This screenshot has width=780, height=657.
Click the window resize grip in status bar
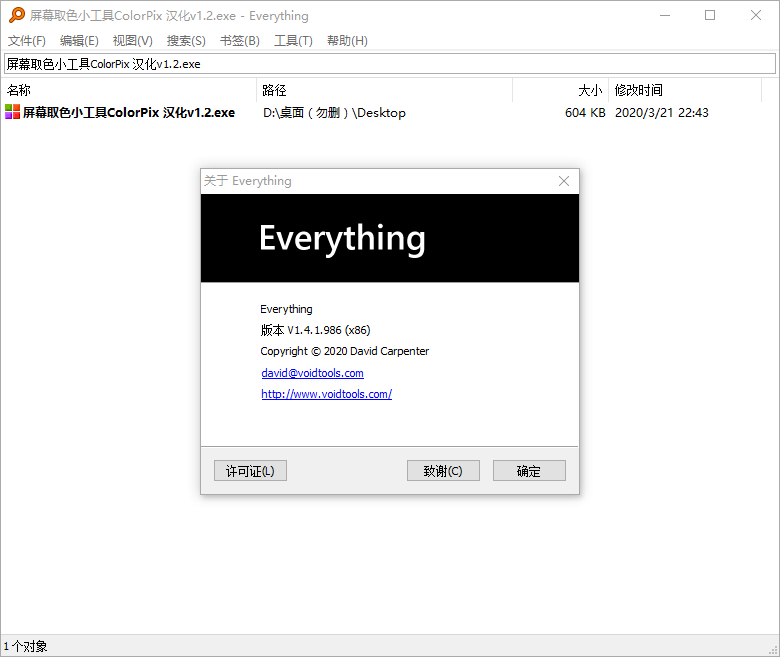tap(773, 650)
